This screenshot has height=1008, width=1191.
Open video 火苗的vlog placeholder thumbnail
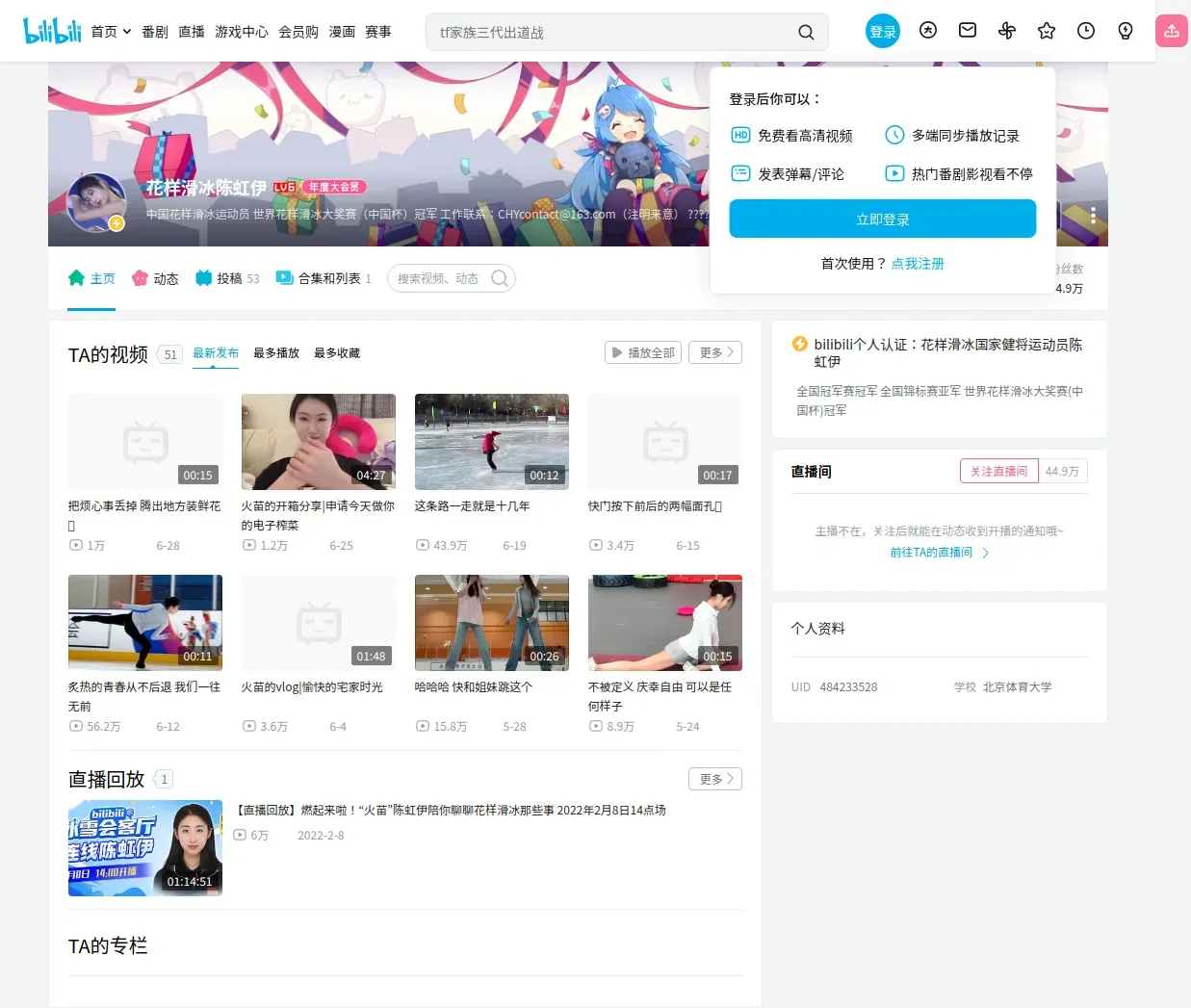pyautogui.click(x=319, y=623)
